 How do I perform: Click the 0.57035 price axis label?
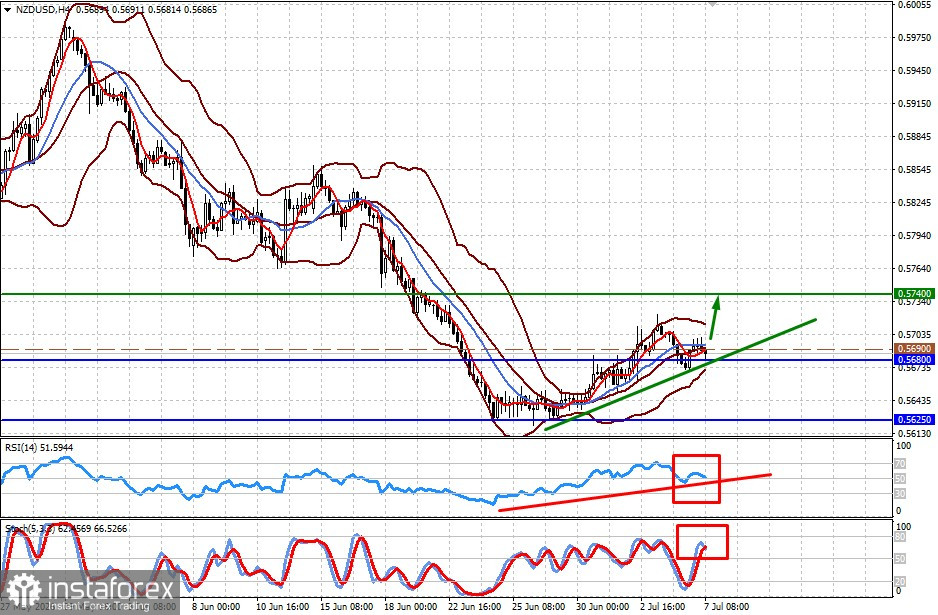pyautogui.click(x=915, y=334)
